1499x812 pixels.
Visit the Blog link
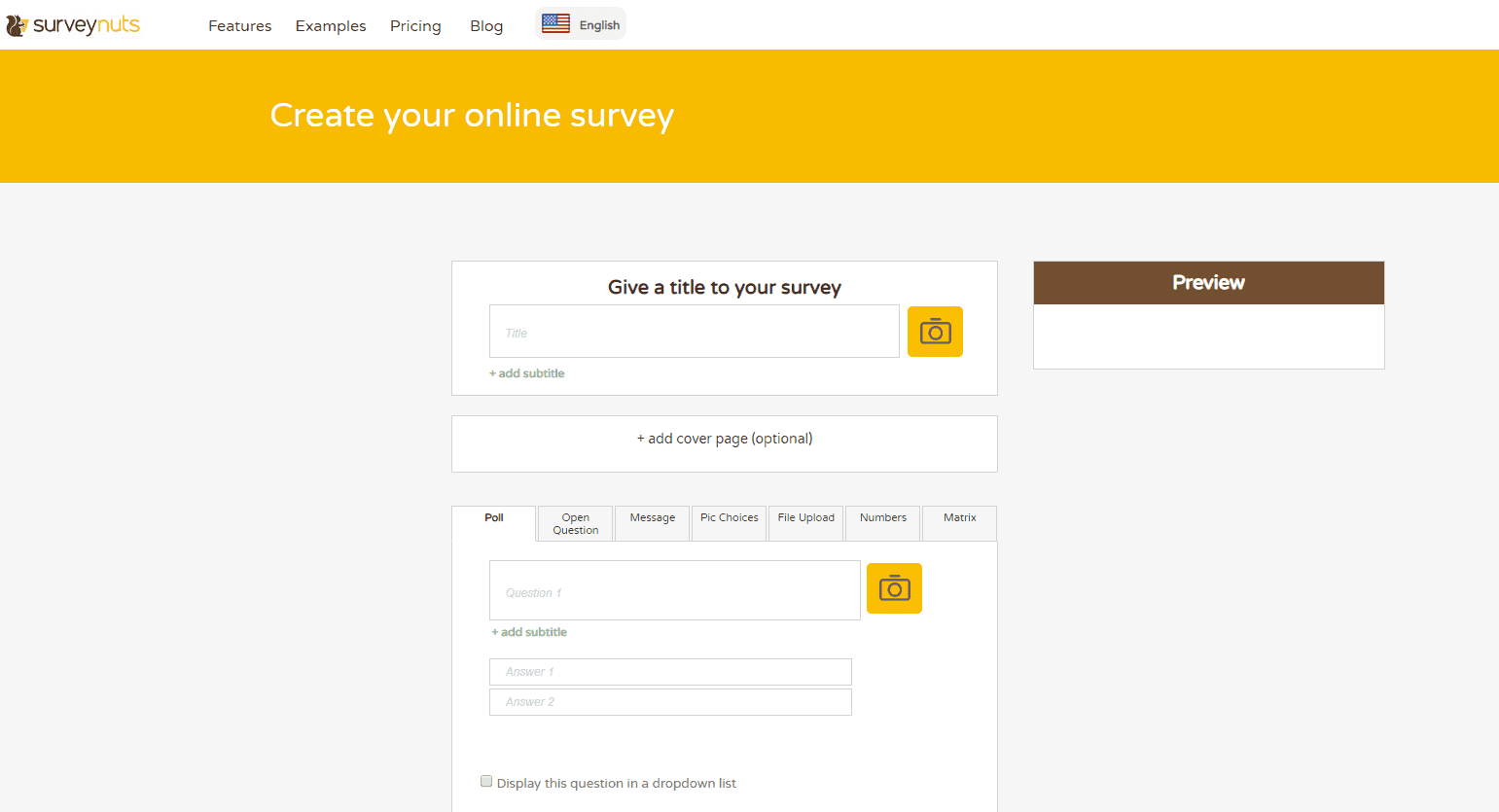click(x=486, y=26)
